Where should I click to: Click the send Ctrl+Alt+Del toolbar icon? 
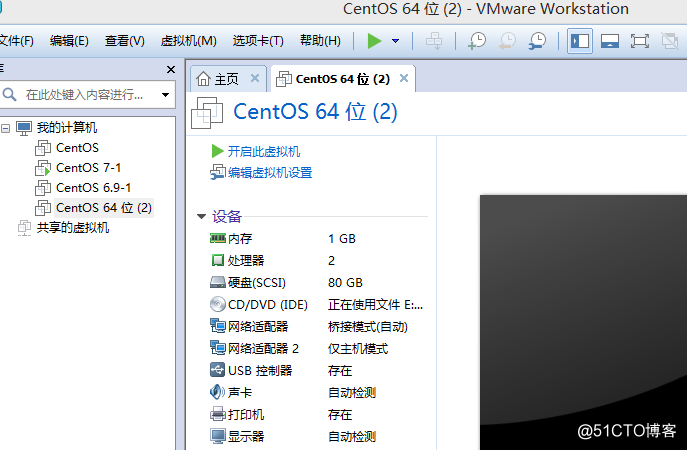[x=434, y=41]
